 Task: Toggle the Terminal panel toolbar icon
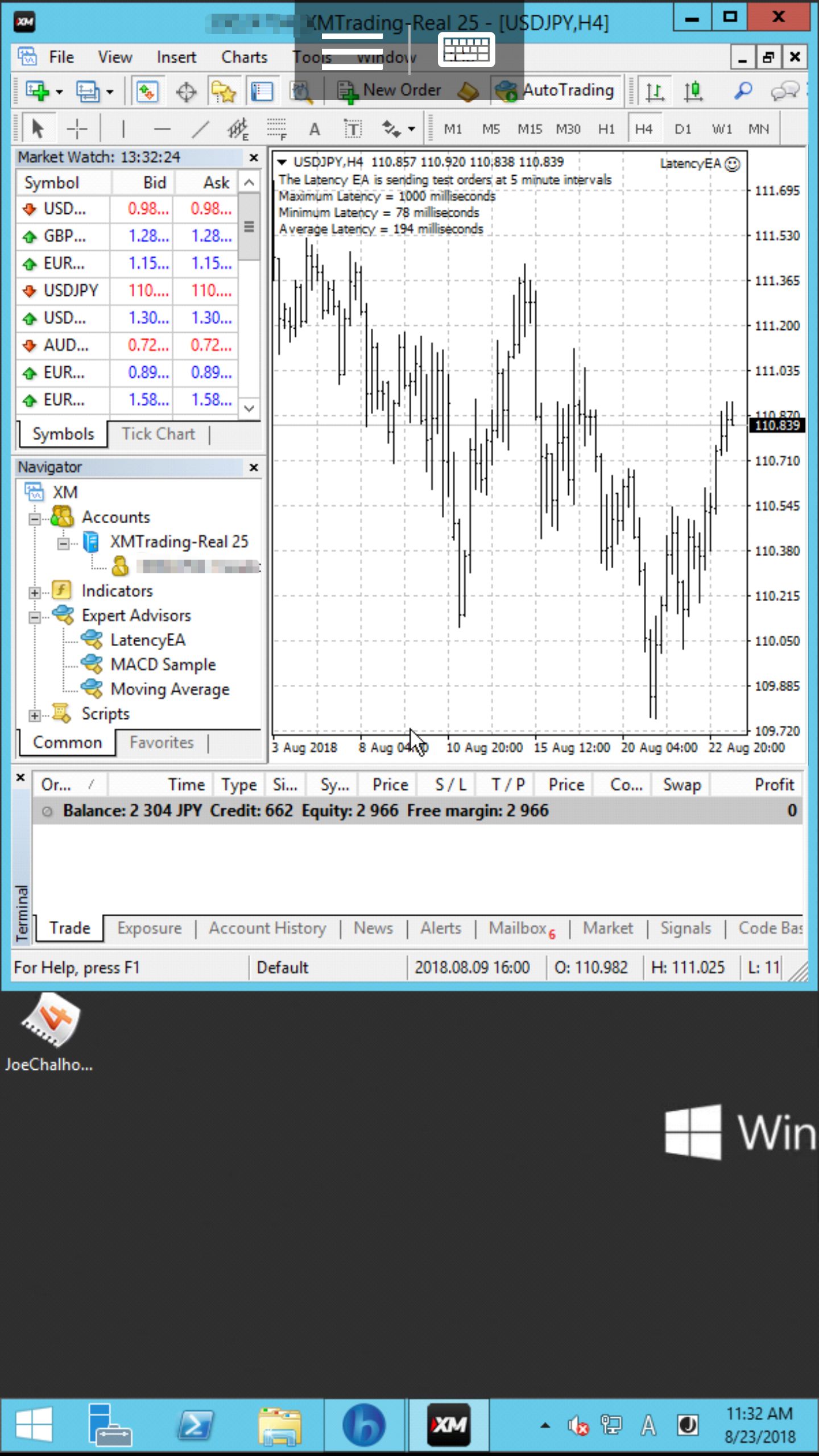(x=262, y=91)
